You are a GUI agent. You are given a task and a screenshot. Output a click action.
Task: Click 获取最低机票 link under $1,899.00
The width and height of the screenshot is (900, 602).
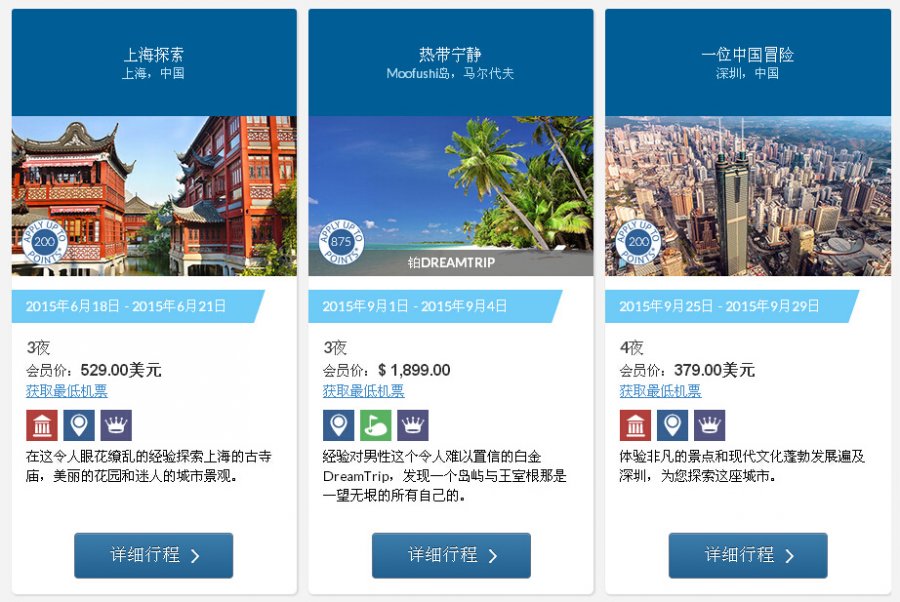coord(363,391)
